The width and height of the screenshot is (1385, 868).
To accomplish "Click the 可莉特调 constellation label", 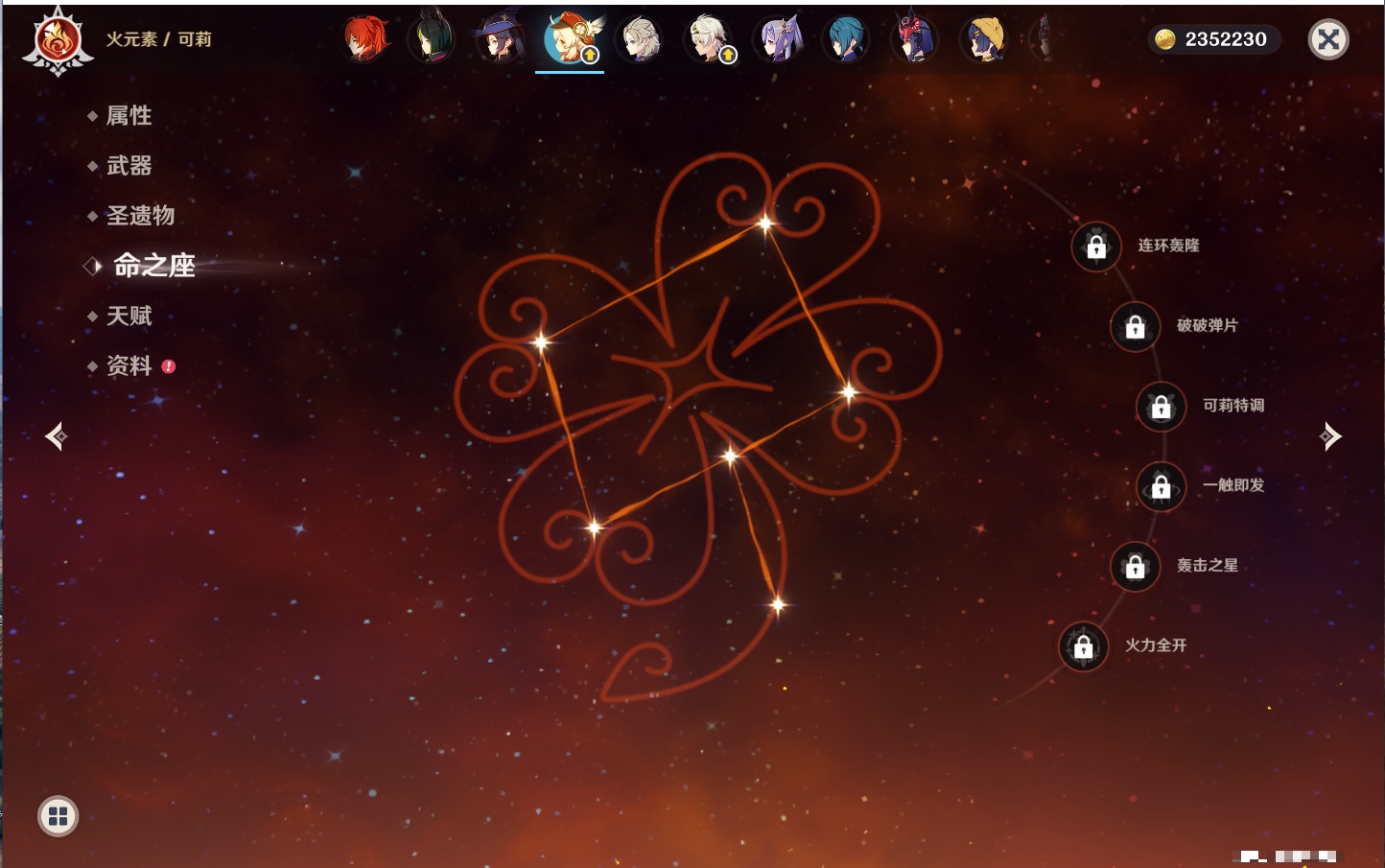I will (1233, 405).
